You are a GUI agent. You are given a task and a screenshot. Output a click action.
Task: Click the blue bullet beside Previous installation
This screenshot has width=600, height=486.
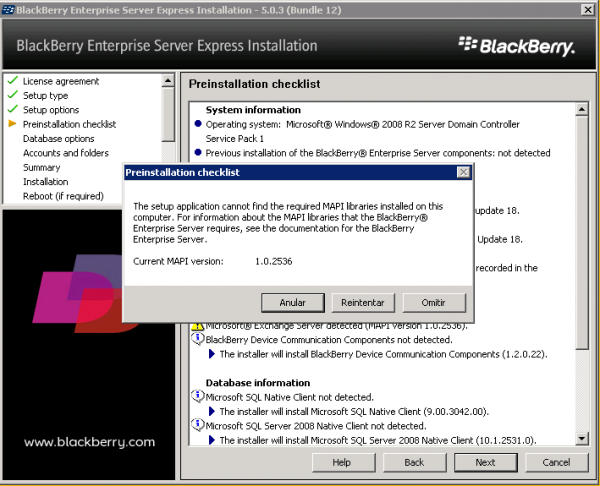[x=198, y=152]
